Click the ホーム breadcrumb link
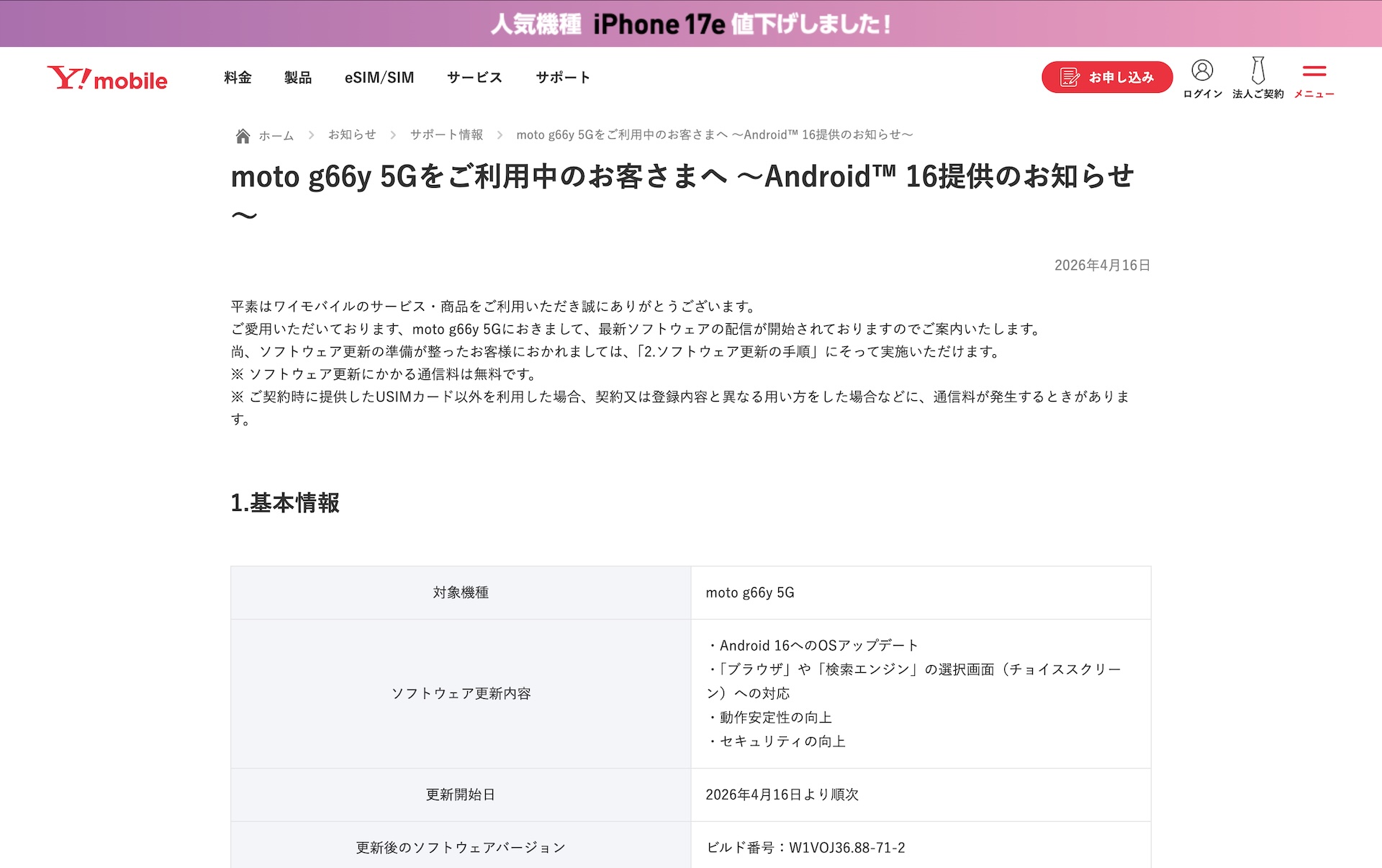Screen dimensions: 1382x868 point(276,135)
